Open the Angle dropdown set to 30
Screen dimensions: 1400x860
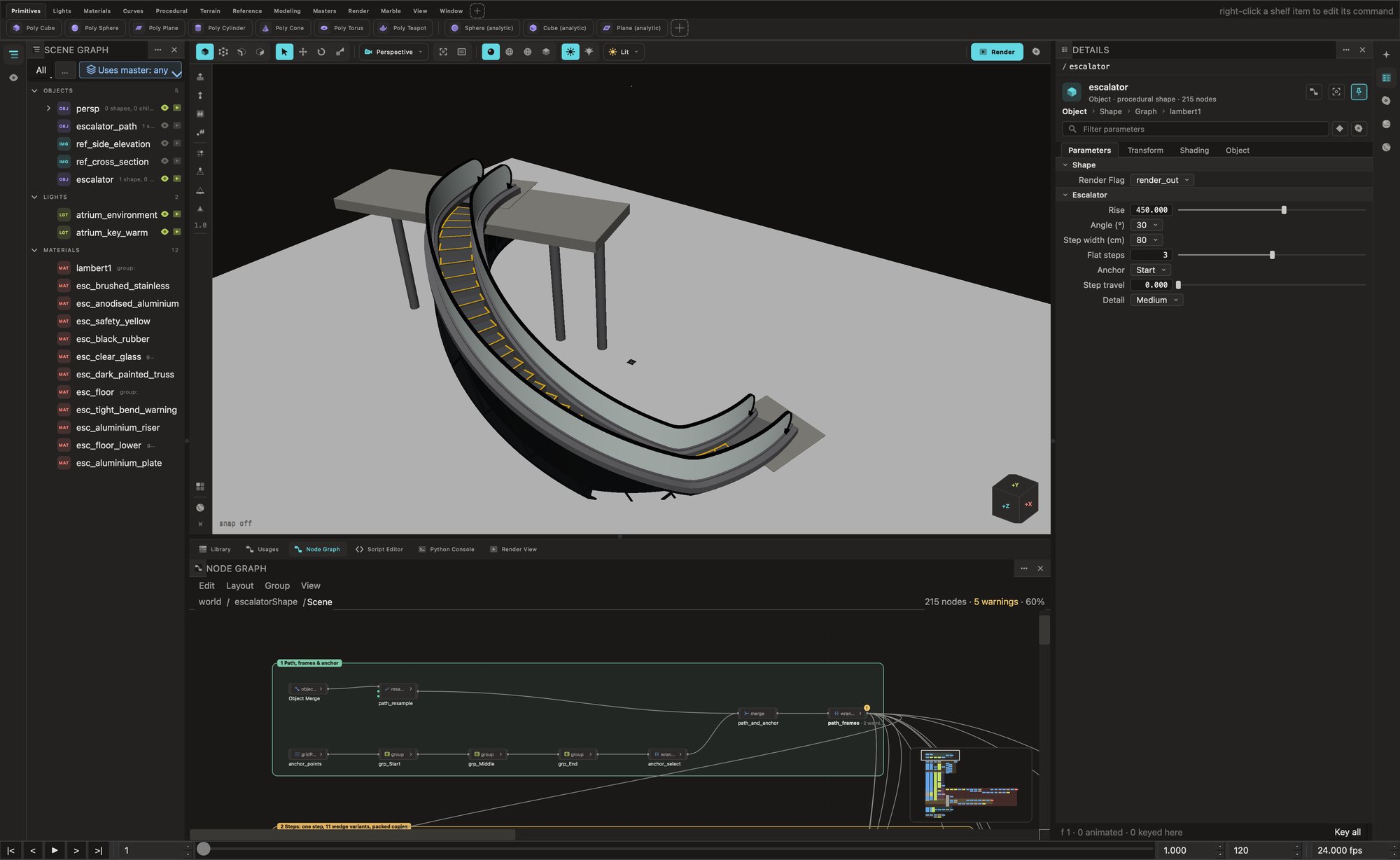click(x=1147, y=225)
